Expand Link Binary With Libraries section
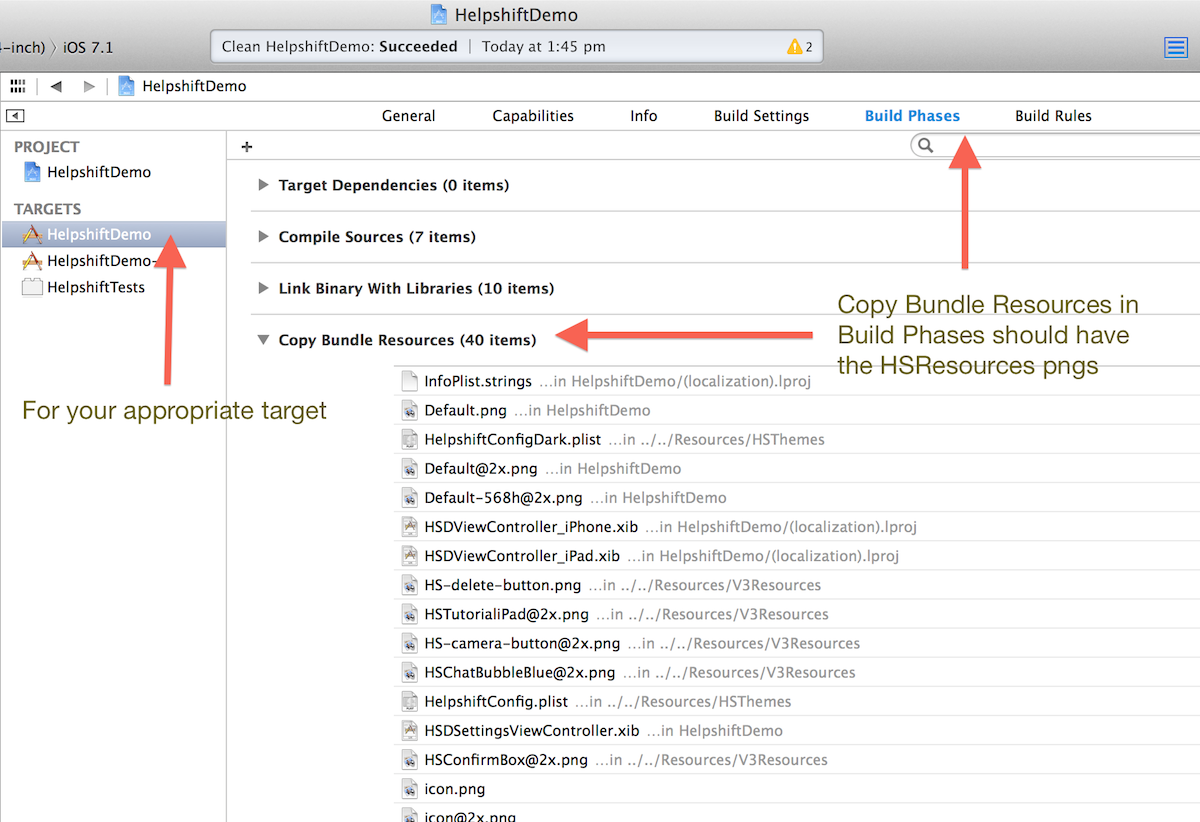Image resolution: width=1200 pixels, height=822 pixels. [x=264, y=288]
